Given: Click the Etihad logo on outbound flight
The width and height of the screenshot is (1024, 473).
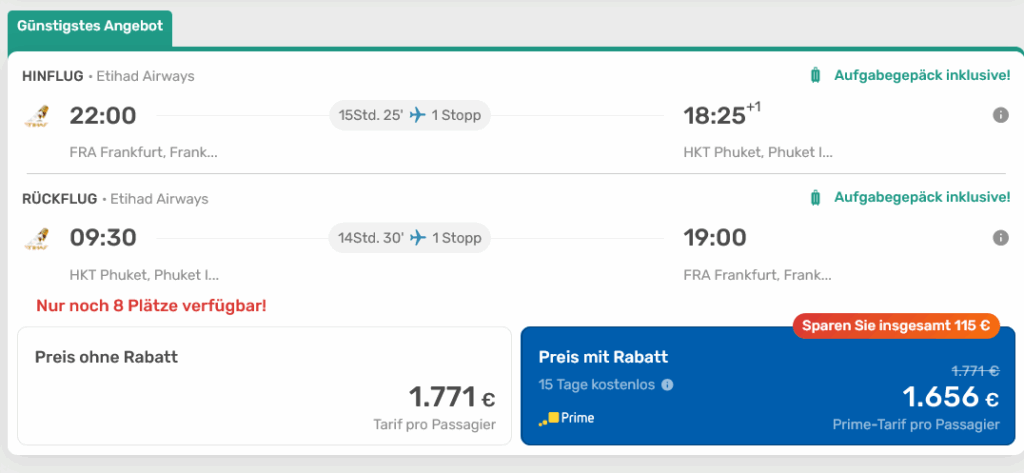Looking at the screenshot, I should (x=37, y=117).
